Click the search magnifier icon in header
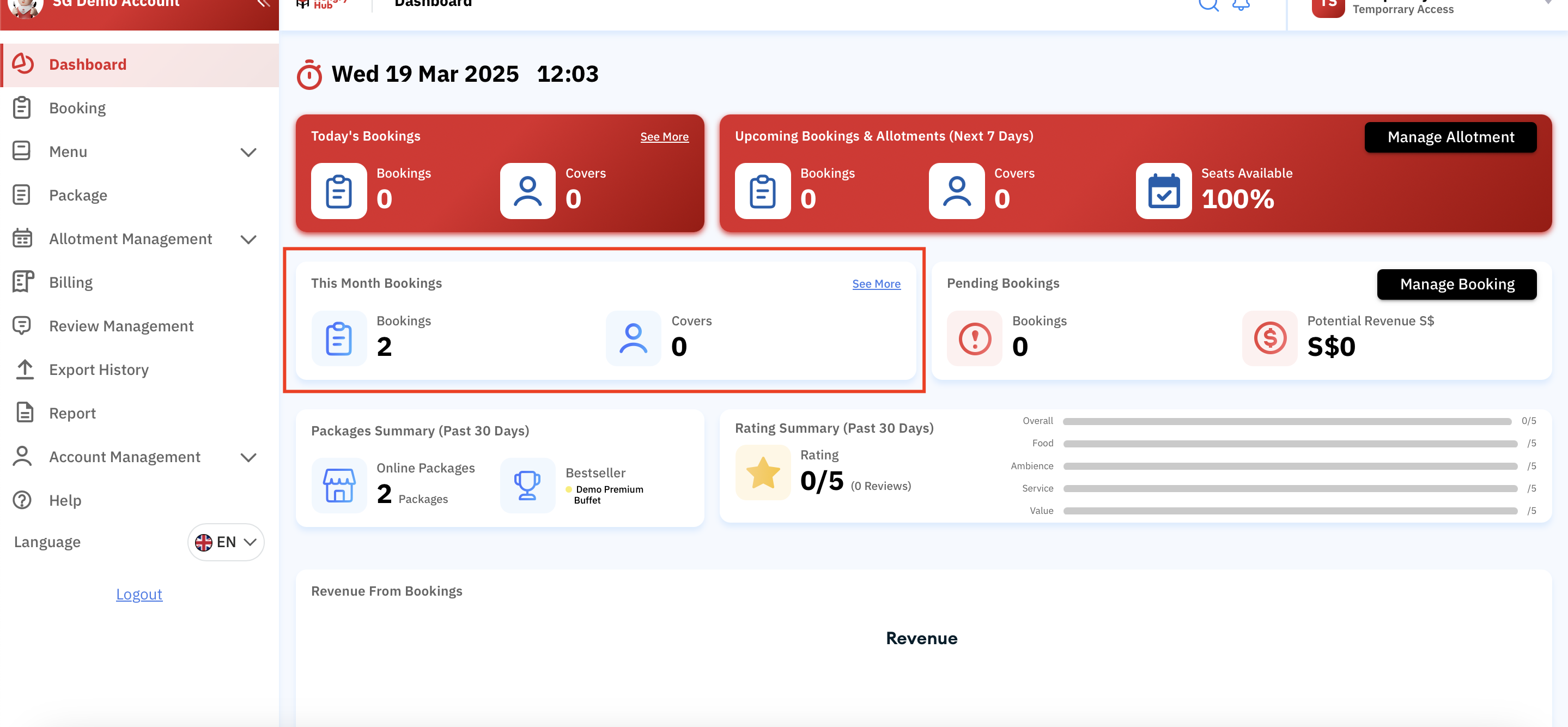 click(x=1208, y=5)
